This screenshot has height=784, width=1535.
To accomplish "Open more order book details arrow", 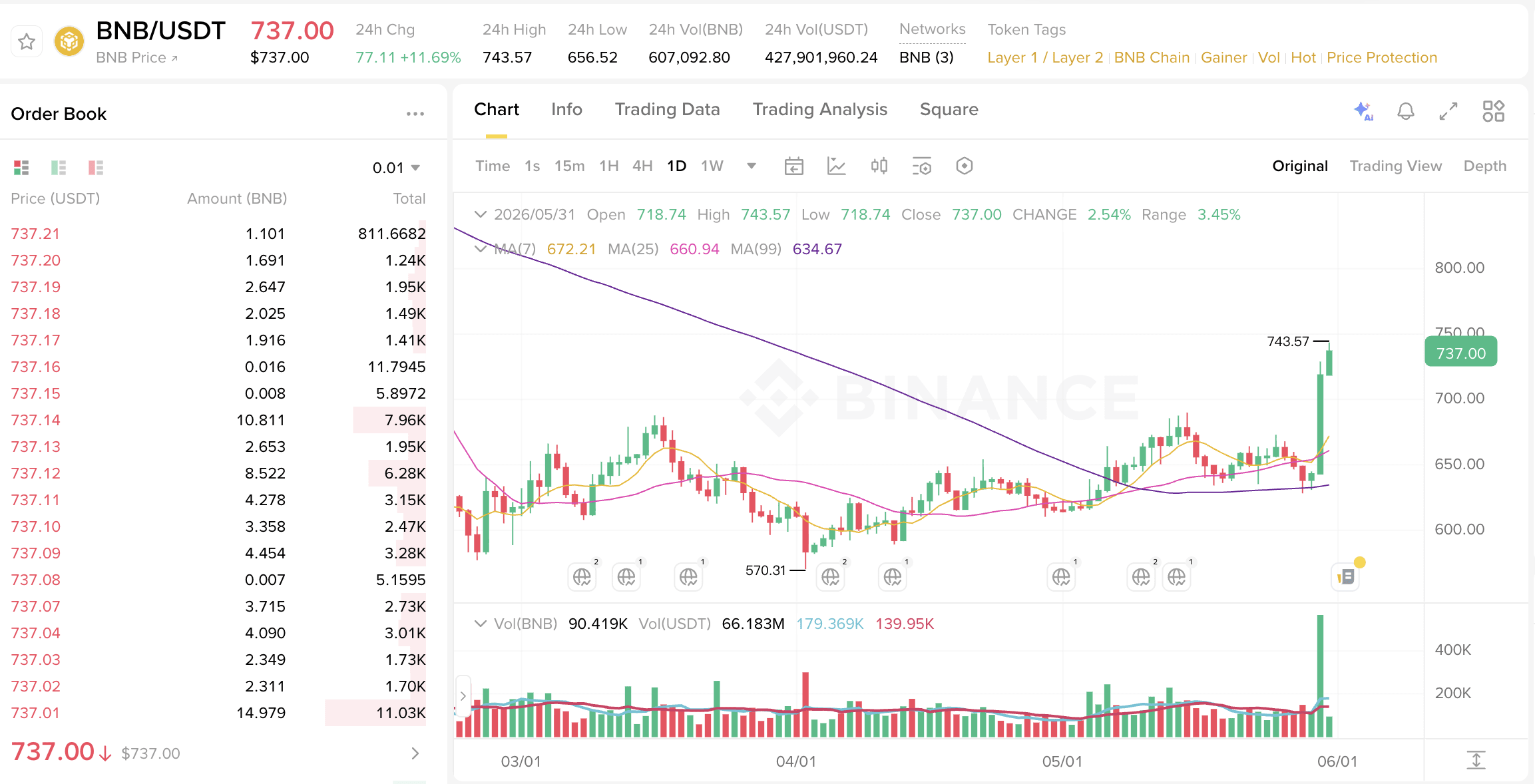I will click(x=415, y=753).
